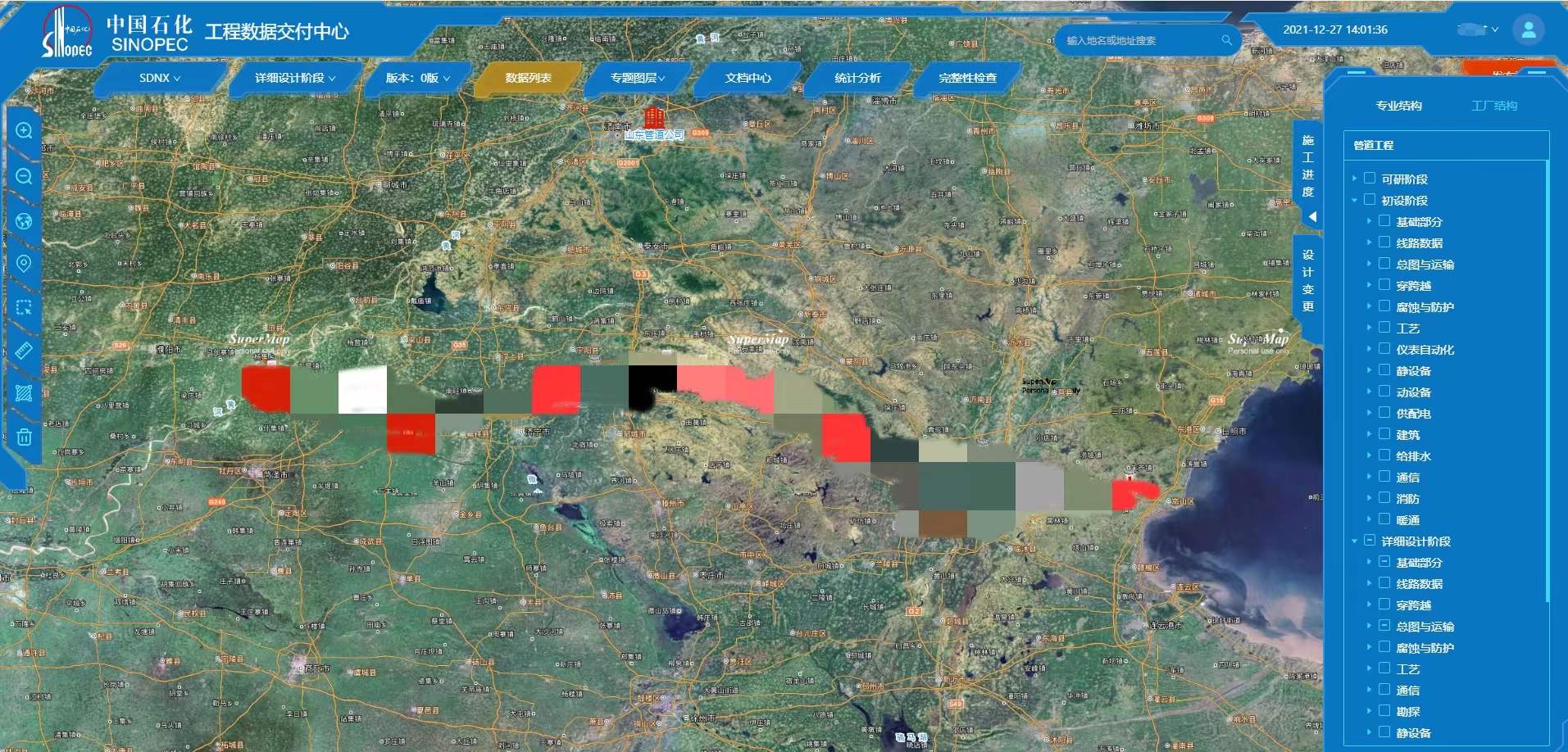The width and height of the screenshot is (1568, 752).
Task: Open the 数据列表 tab
Action: pyautogui.click(x=528, y=78)
